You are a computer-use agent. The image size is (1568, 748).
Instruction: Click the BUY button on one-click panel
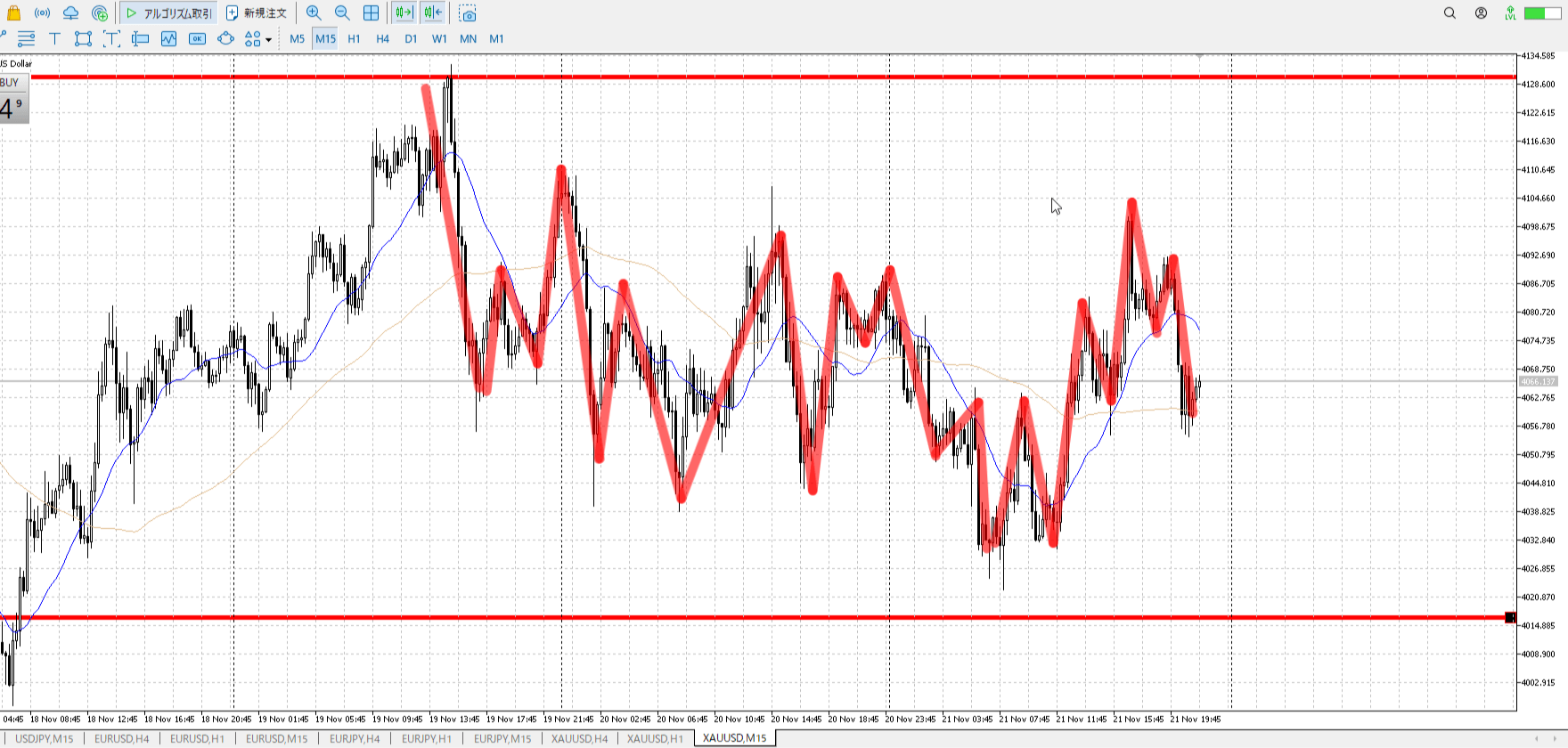pos(10,83)
